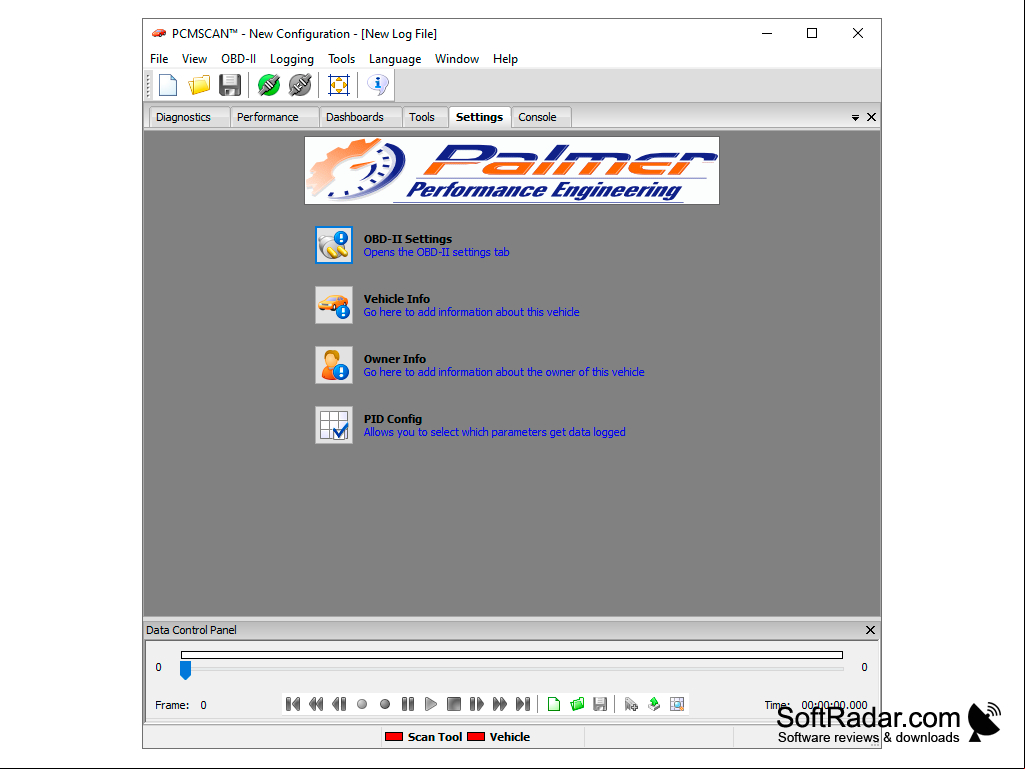Stop log playback
The image size is (1025, 769).
pos(454,704)
